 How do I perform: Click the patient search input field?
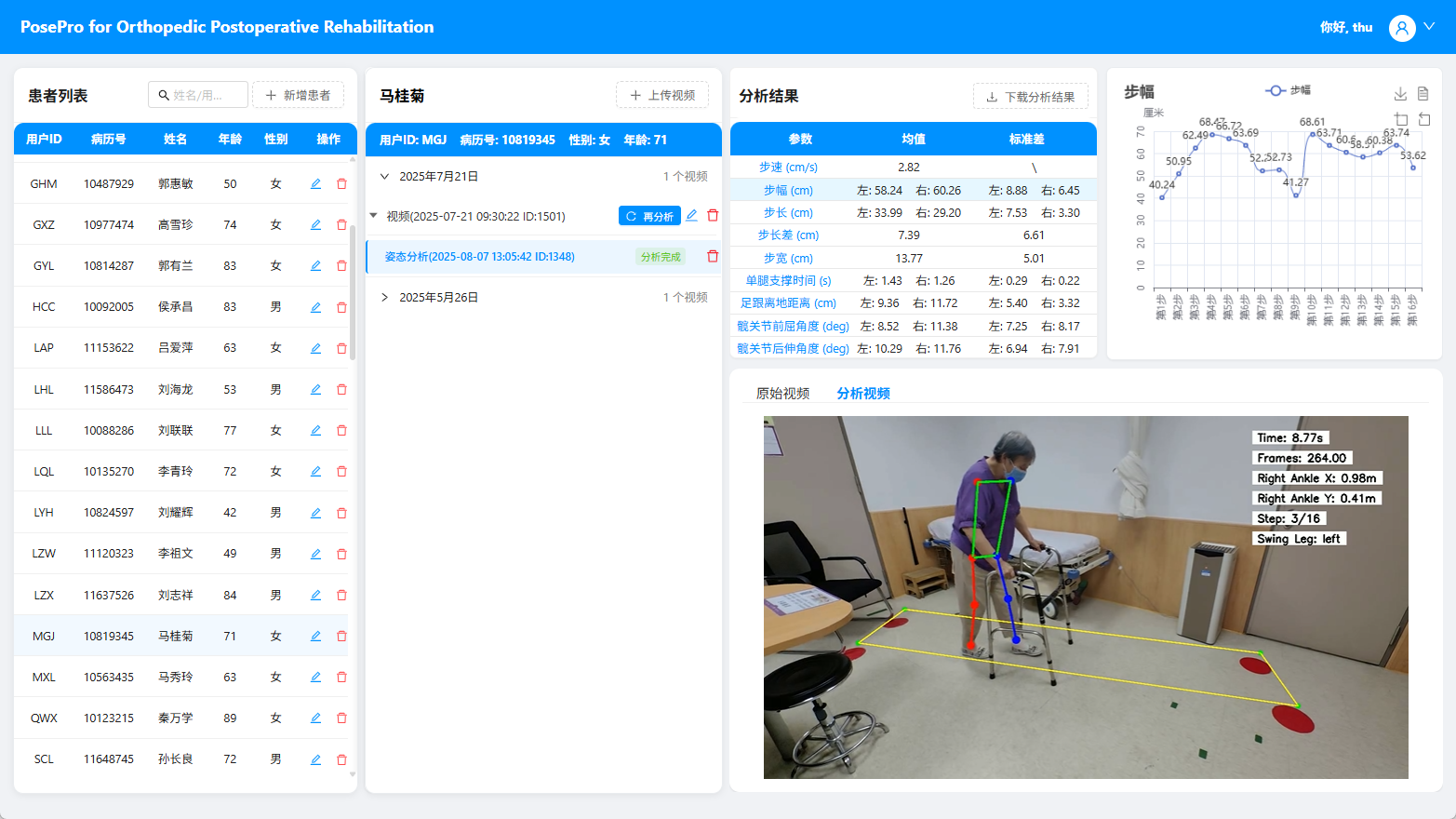point(198,94)
